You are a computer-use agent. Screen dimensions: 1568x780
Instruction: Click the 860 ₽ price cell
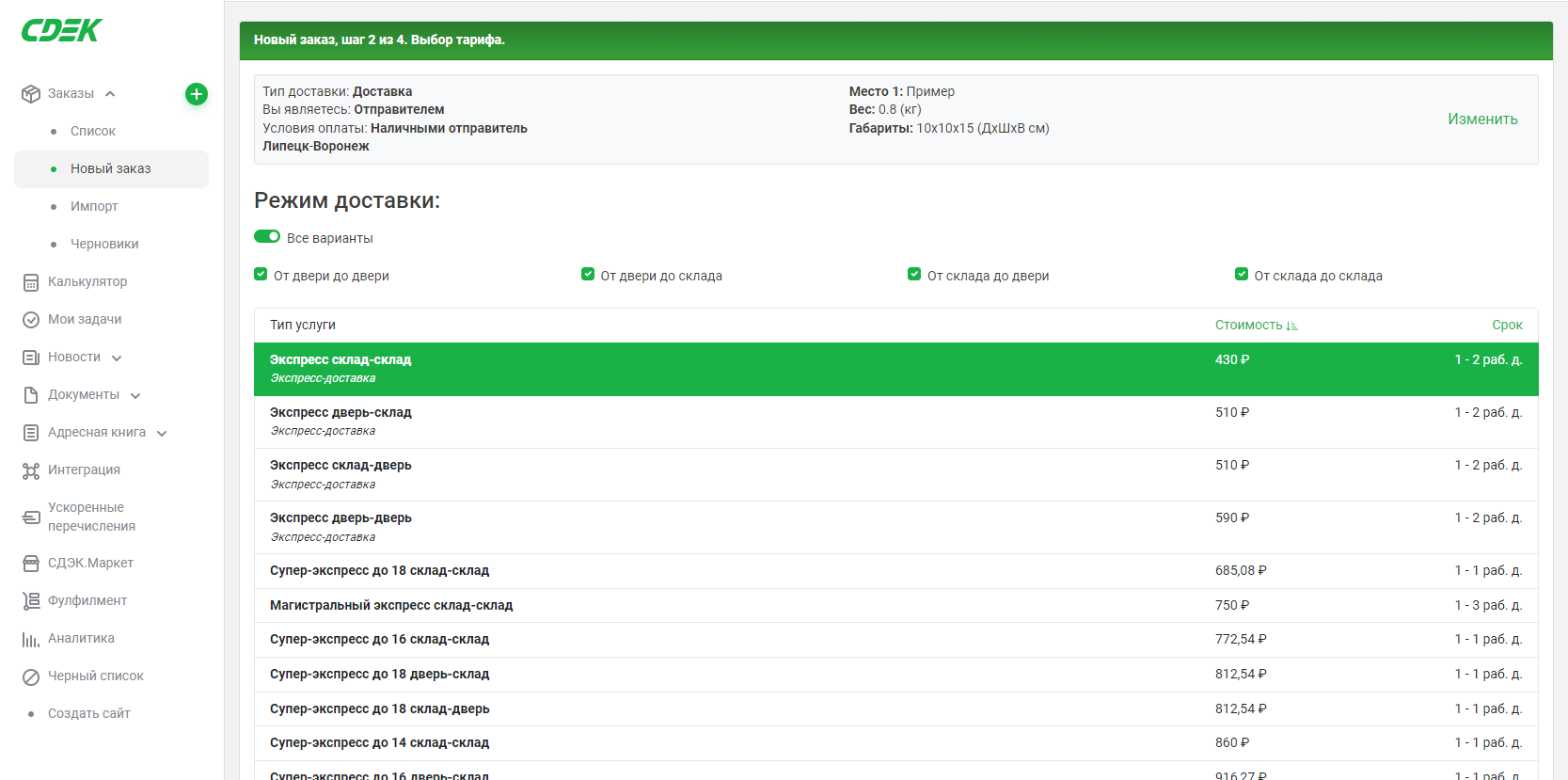point(1232,743)
